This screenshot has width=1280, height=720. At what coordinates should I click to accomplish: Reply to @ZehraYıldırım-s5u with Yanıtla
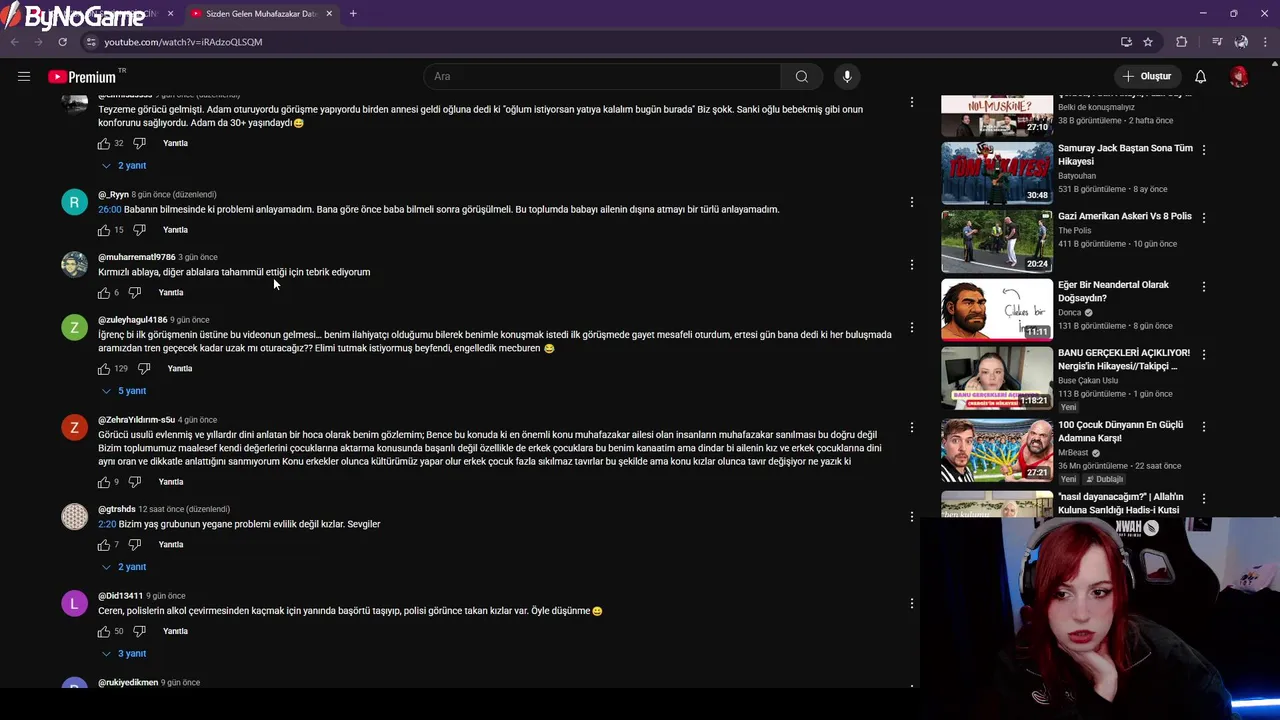tap(171, 482)
